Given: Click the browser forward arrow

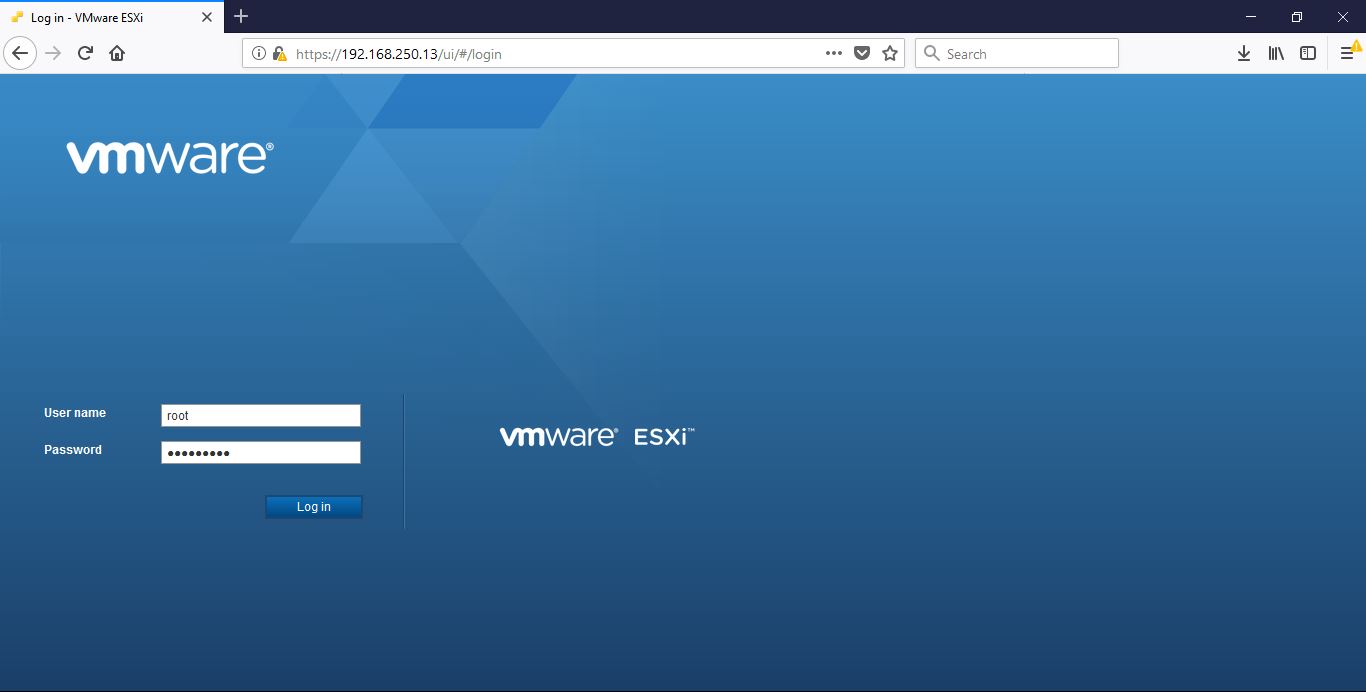Looking at the screenshot, I should click(53, 54).
